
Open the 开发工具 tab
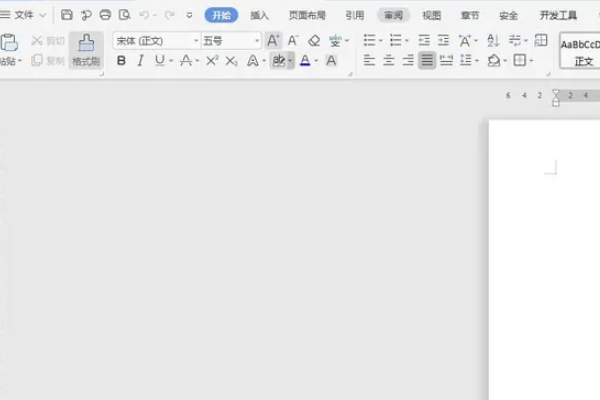point(558,15)
